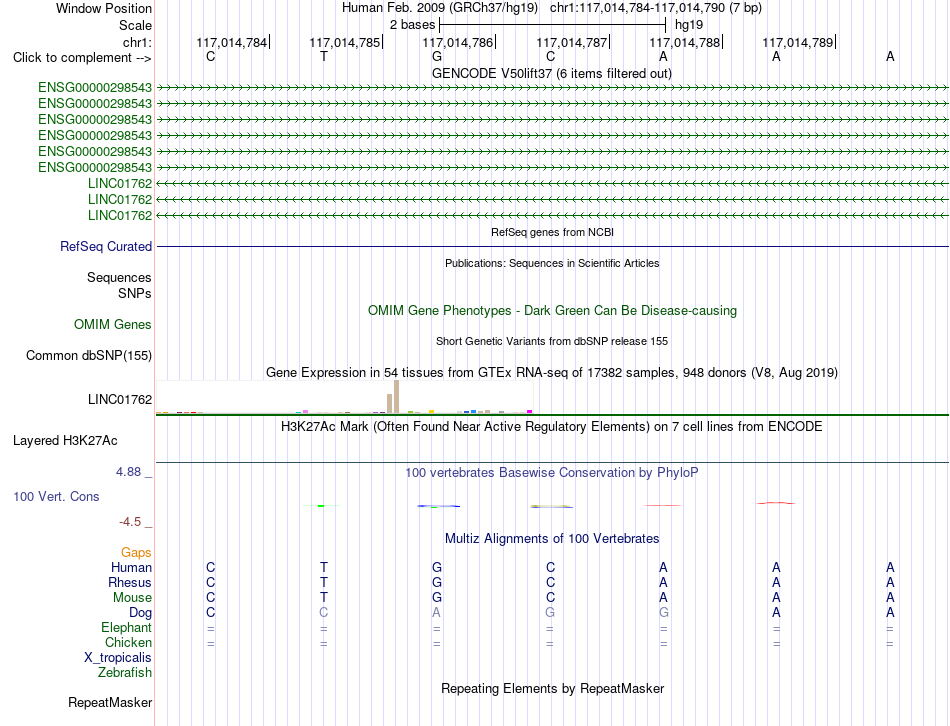This screenshot has width=950, height=726.
Task: Select the Rhesus species label
Action: [x=130, y=582]
